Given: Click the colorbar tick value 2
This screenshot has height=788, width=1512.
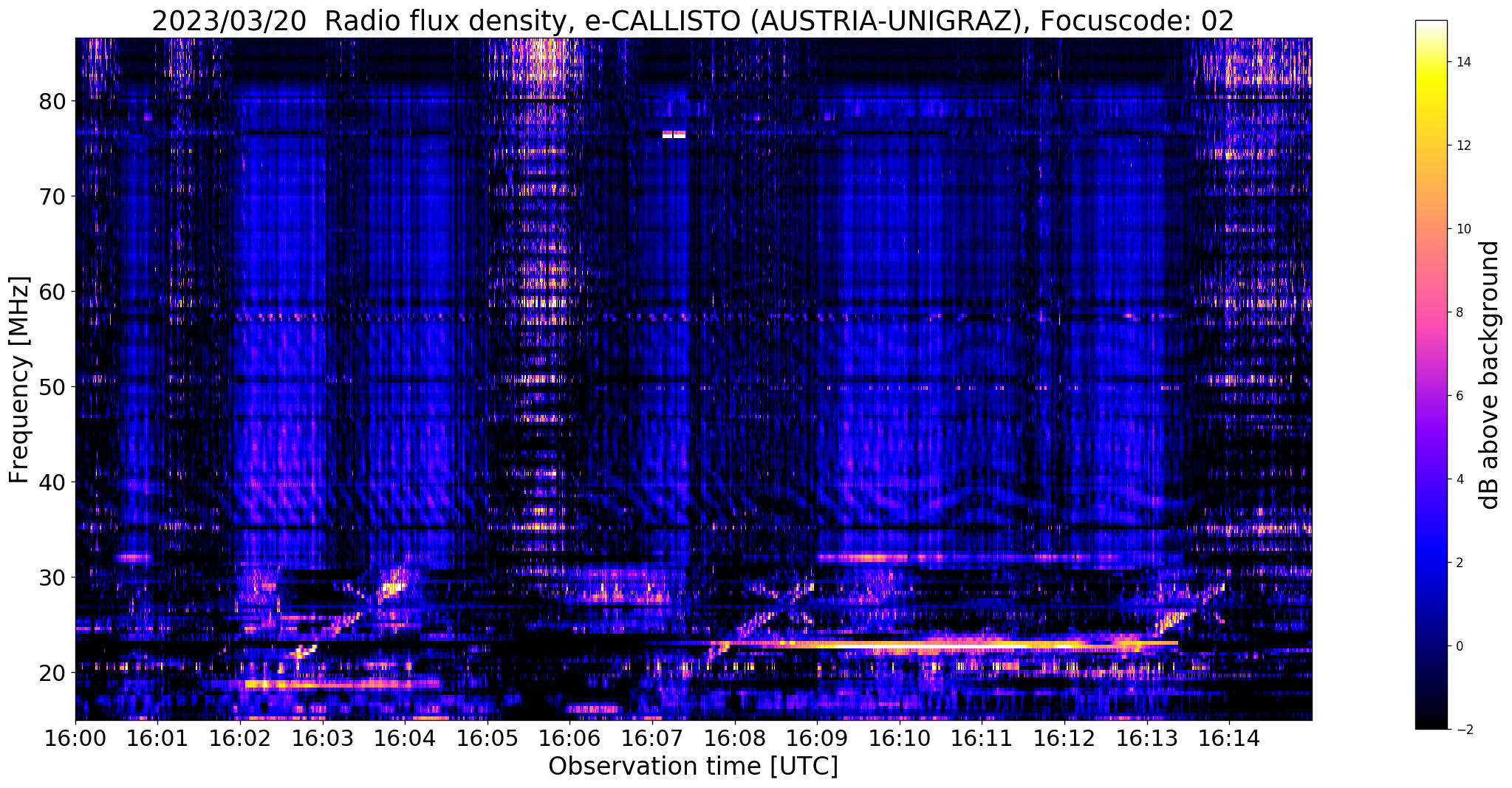Looking at the screenshot, I should (x=1458, y=563).
